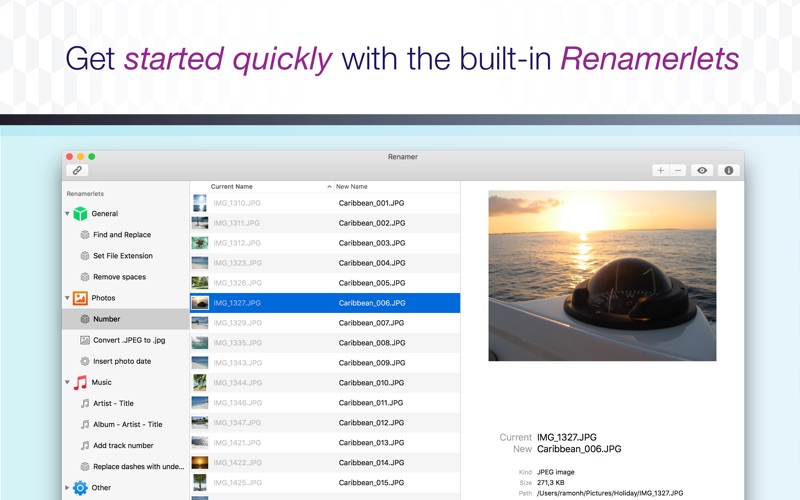Sort by the New Name column header
The width and height of the screenshot is (800, 500).
coord(352,187)
